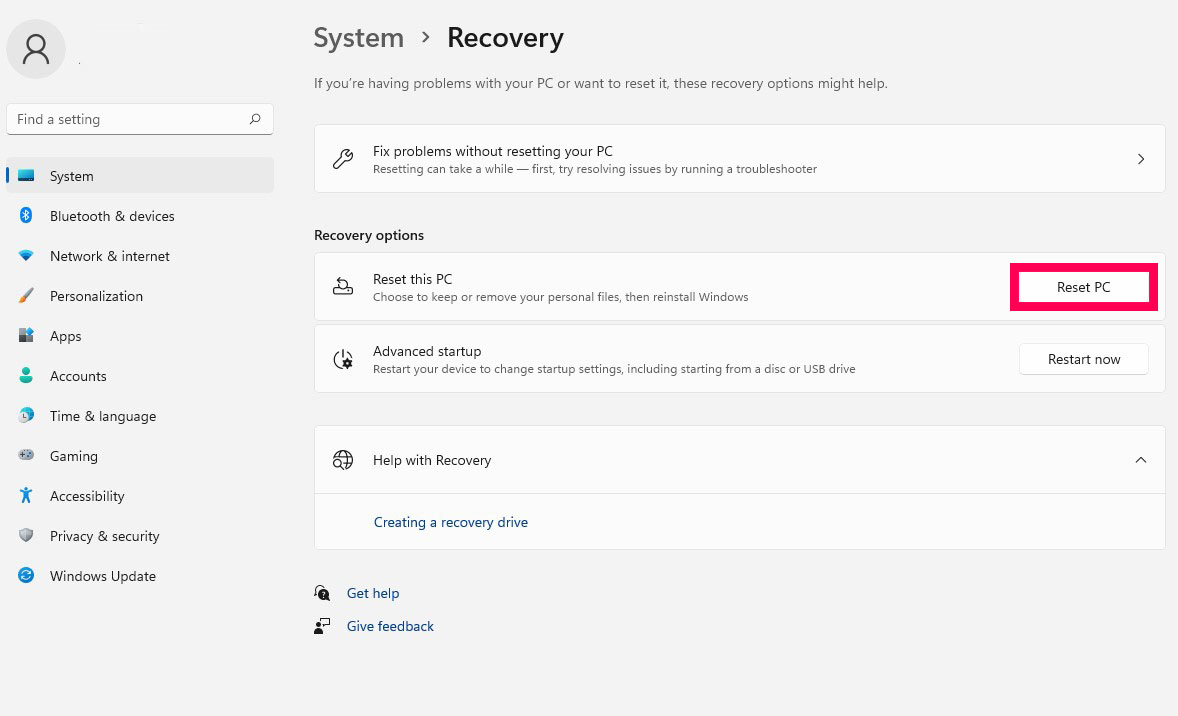Click the Get help chat icon
Screen dimensions: 1178x716
[322, 593]
